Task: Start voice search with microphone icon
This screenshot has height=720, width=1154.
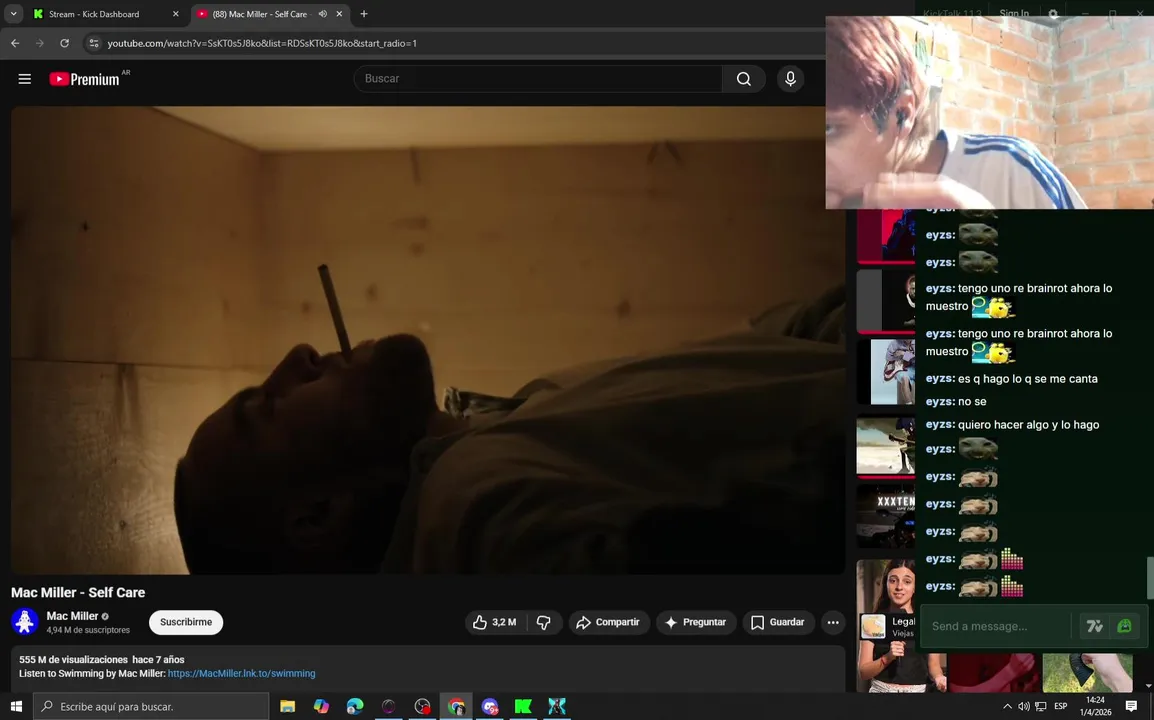Action: 790,79
